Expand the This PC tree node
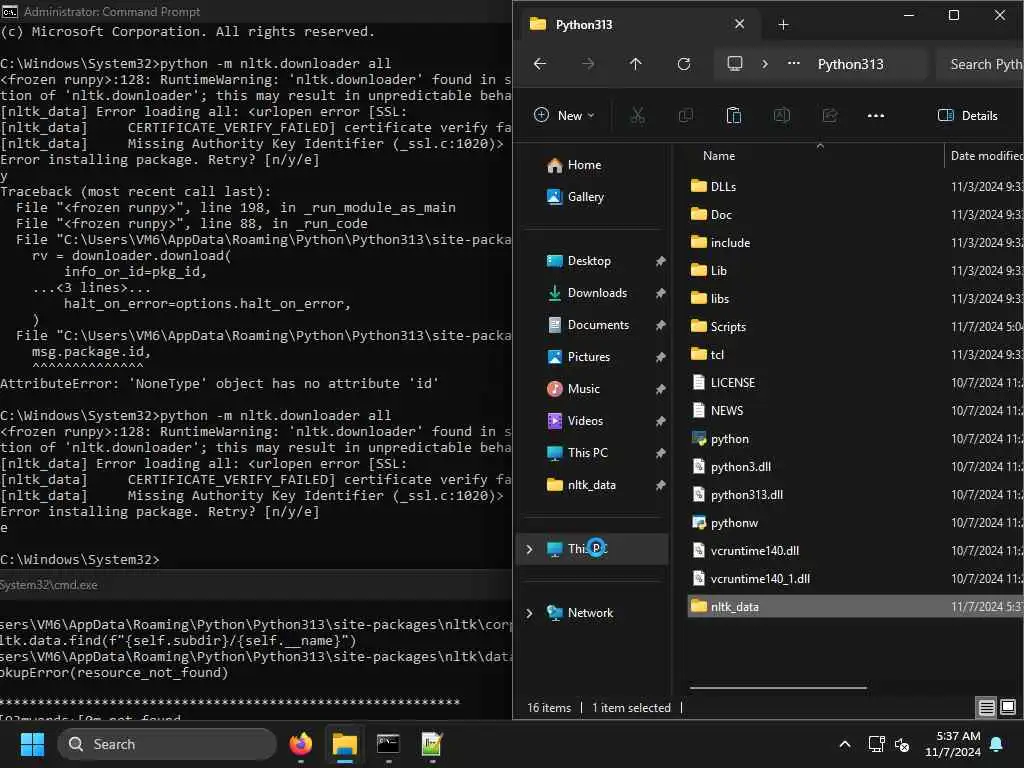This screenshot has height=768, width=1024. click(529, 549)
